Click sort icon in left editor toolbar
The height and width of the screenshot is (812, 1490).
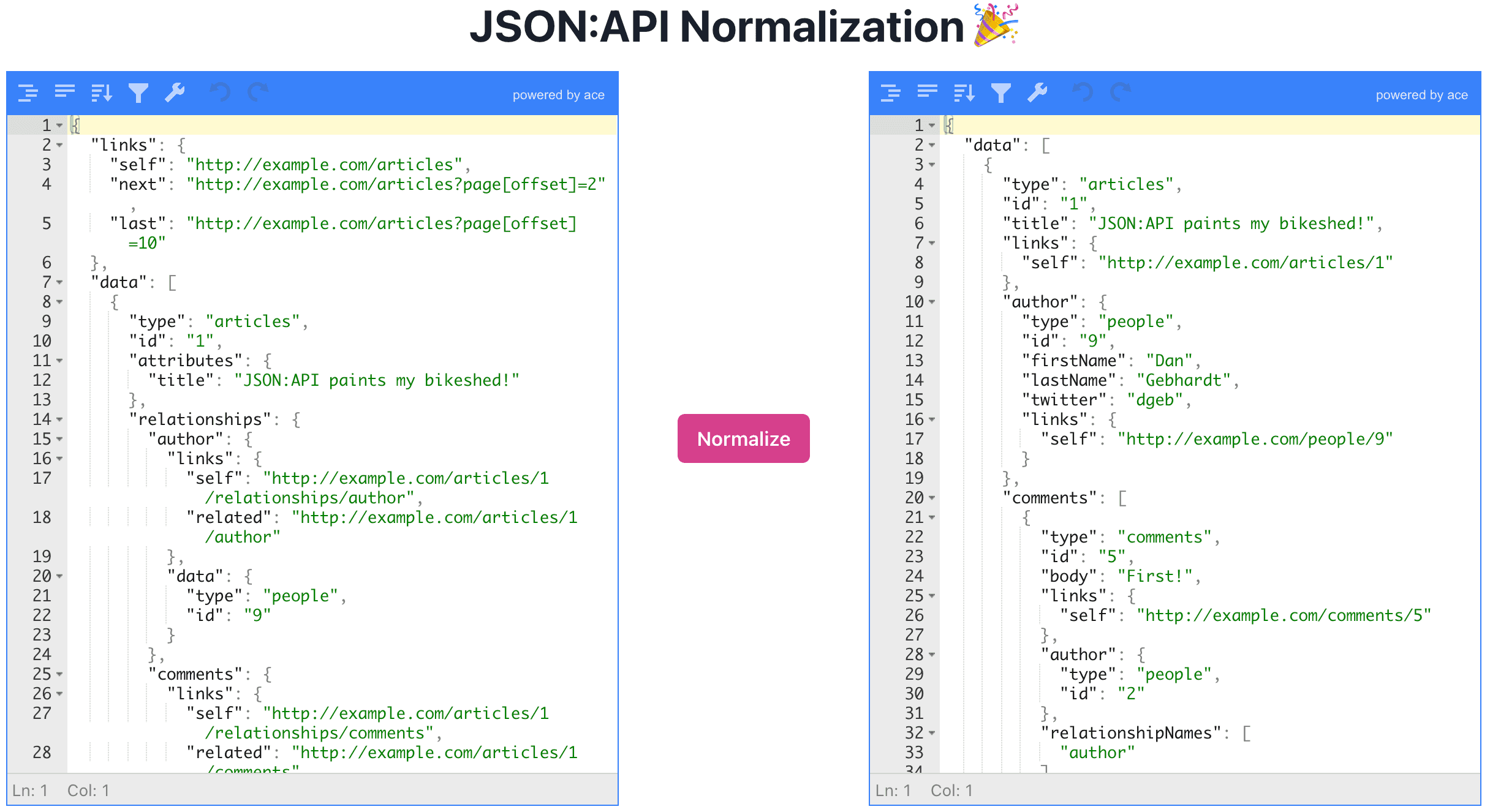[x=102, y=93]
